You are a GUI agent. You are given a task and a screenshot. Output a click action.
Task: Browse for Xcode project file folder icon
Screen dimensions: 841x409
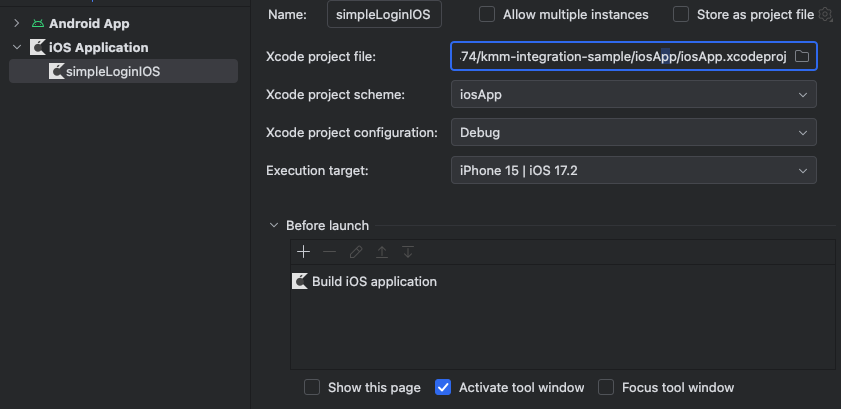point(802,56)
